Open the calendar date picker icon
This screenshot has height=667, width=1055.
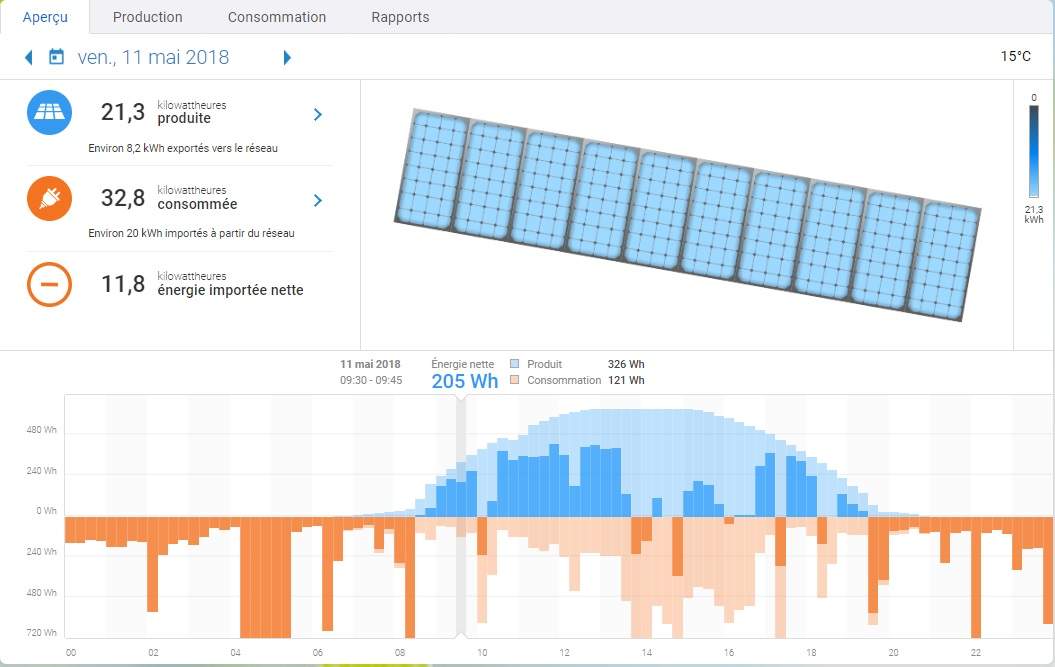[57, 57]
